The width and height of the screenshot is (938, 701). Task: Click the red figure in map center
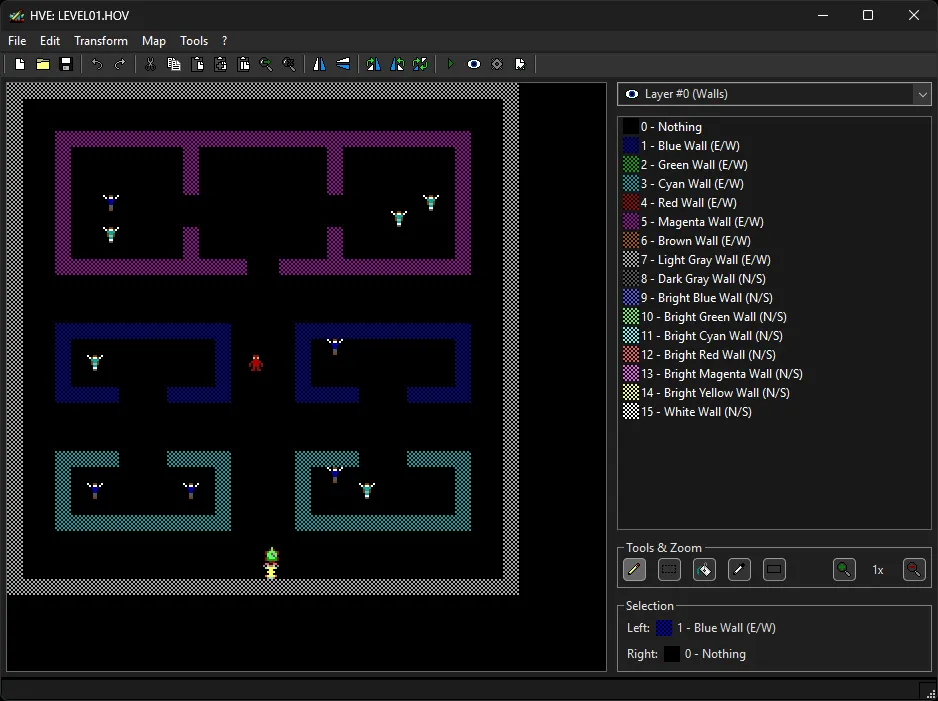click(x=256, y=362)
